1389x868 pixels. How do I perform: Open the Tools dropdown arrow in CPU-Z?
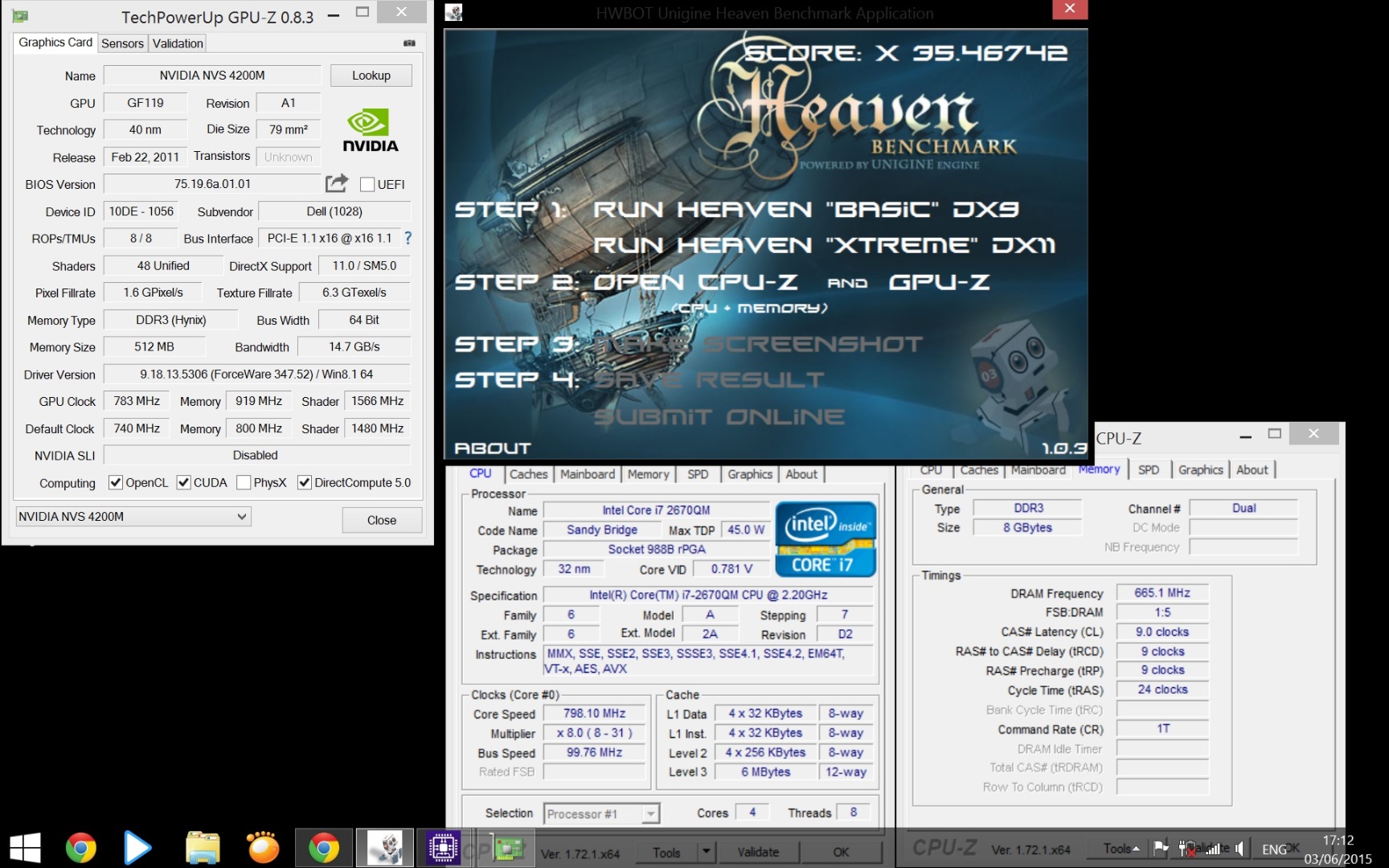(x=706, y=852)
